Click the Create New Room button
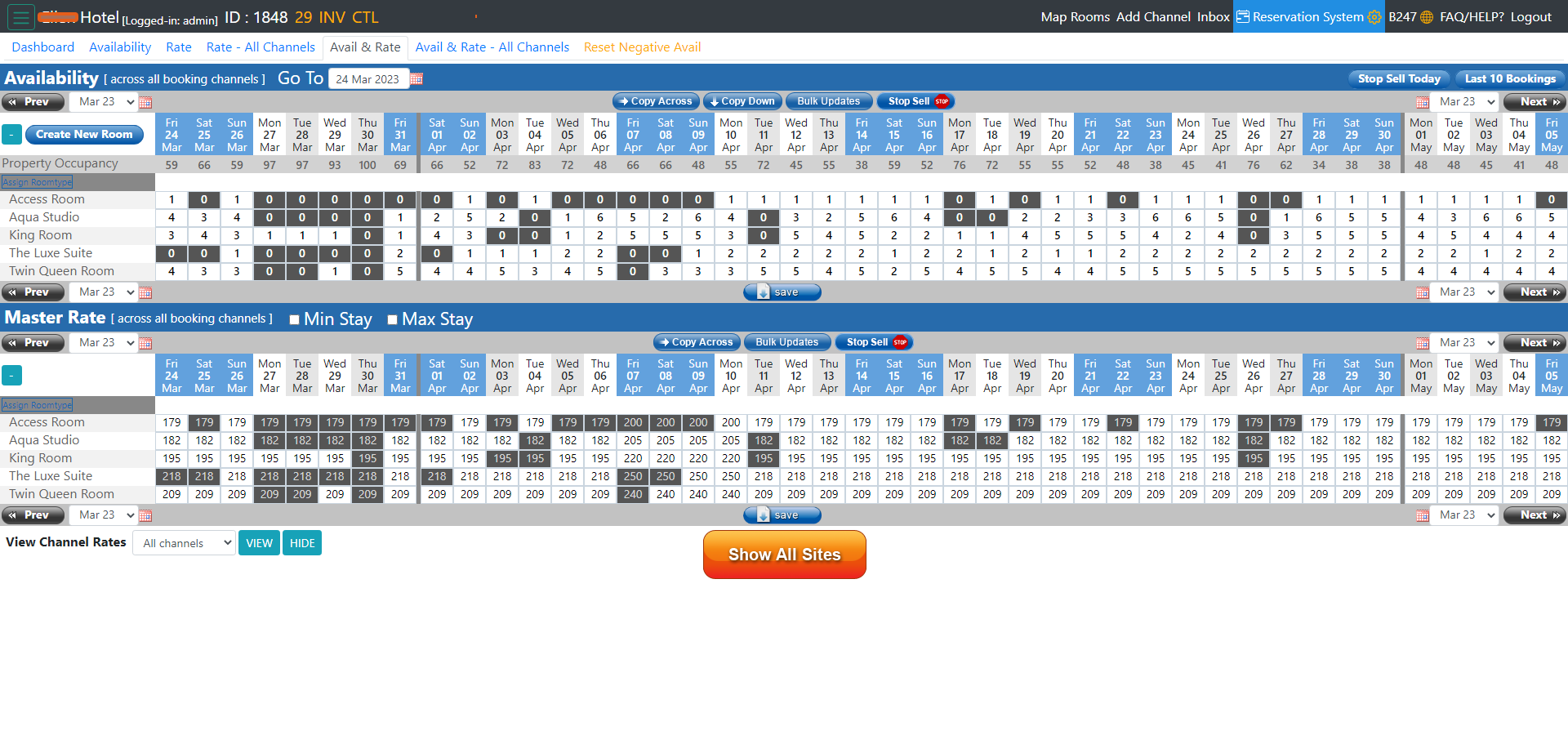Image resolution: width=1568 pixels, height=753 pixels. pyautogui.click(x=84, y=135)
